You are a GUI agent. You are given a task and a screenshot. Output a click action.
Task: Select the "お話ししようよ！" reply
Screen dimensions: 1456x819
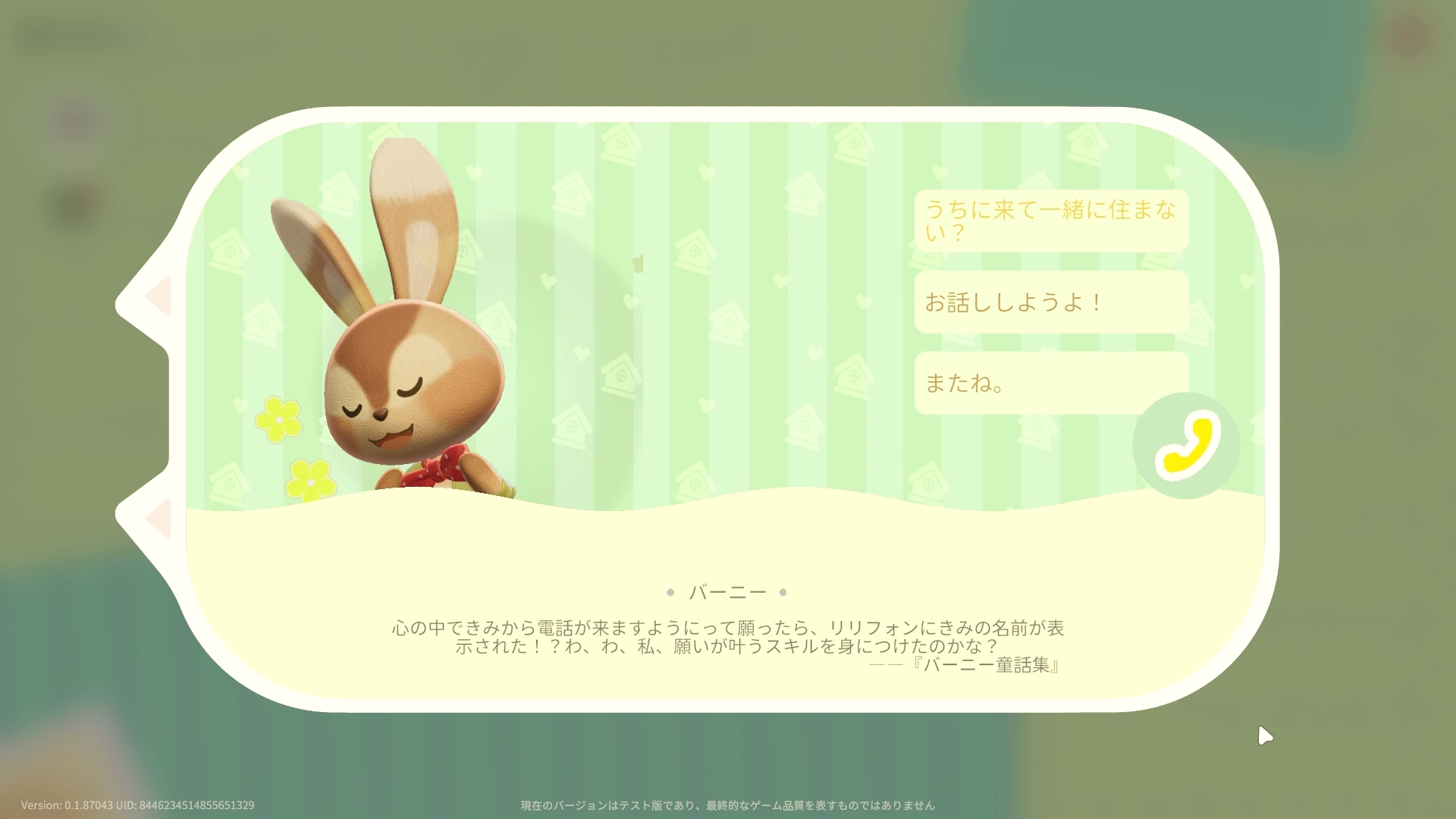[x=1051, y=303]
